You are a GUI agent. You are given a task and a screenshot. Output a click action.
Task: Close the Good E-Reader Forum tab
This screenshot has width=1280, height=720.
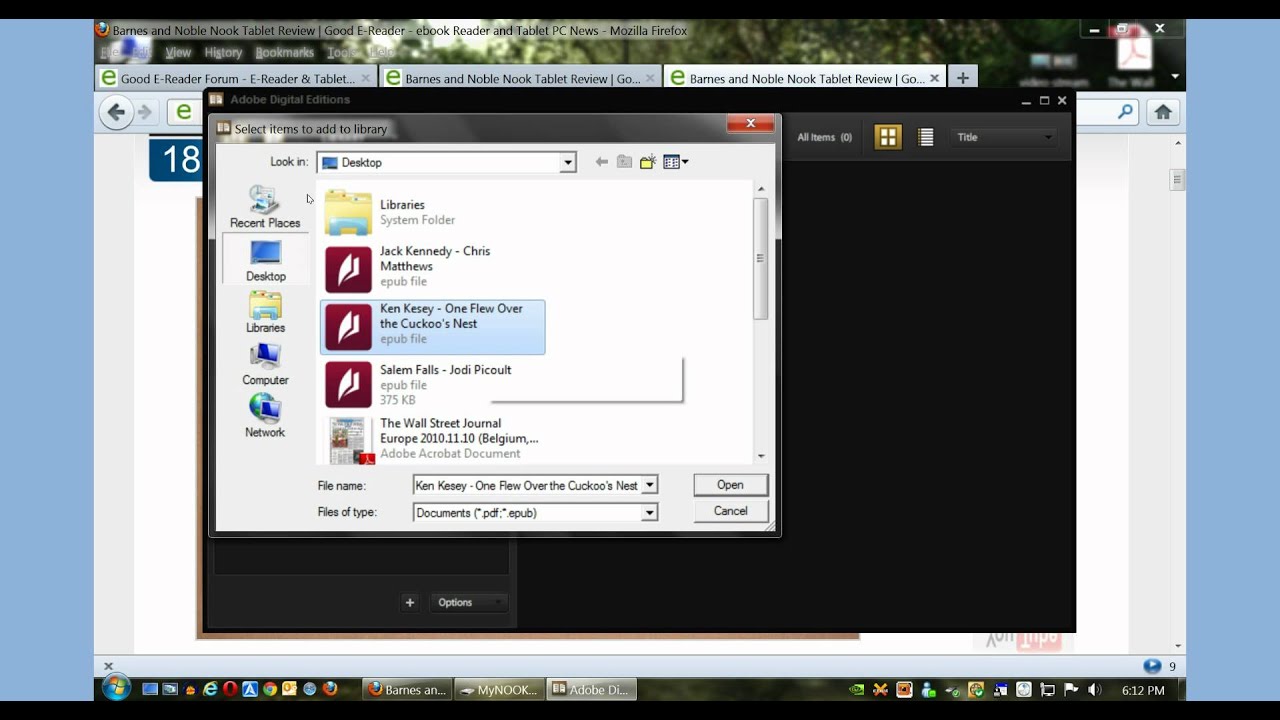pyautogui.click(x=365, y=78)
